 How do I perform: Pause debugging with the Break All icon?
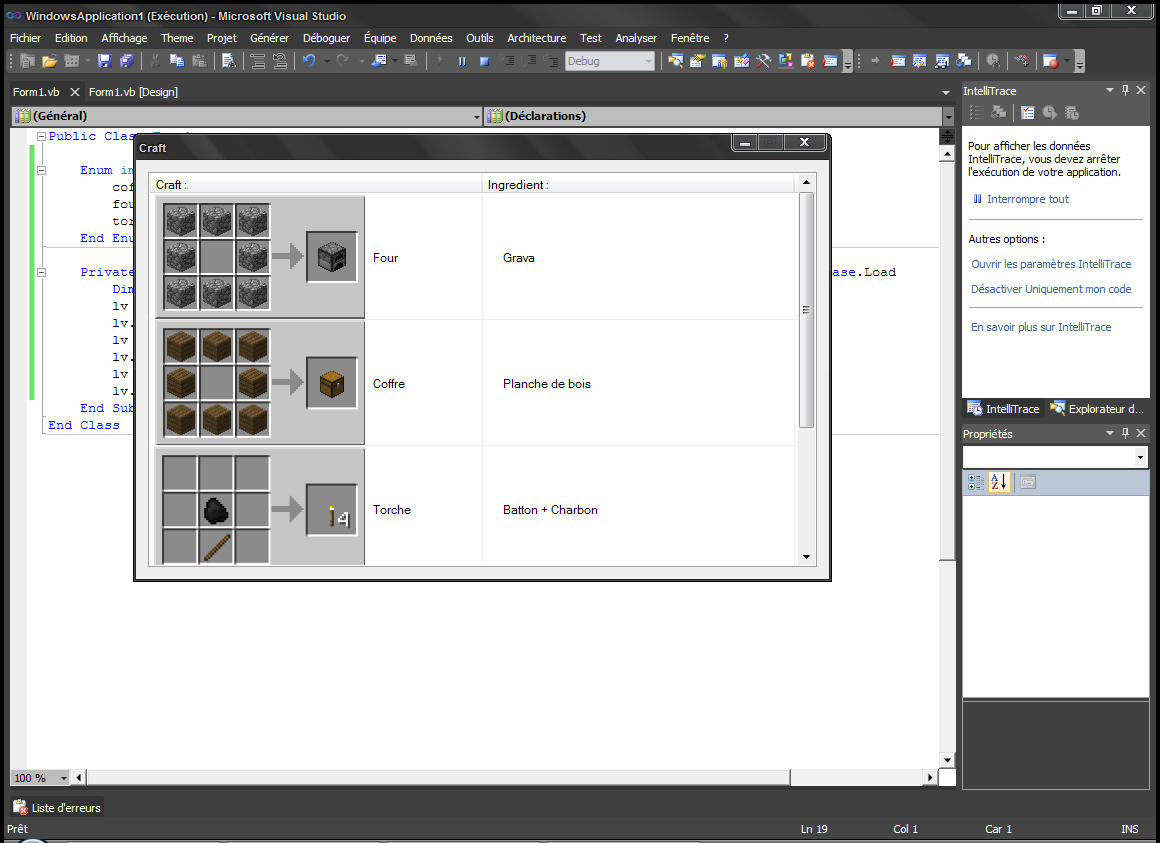click(x=462, y=61)
